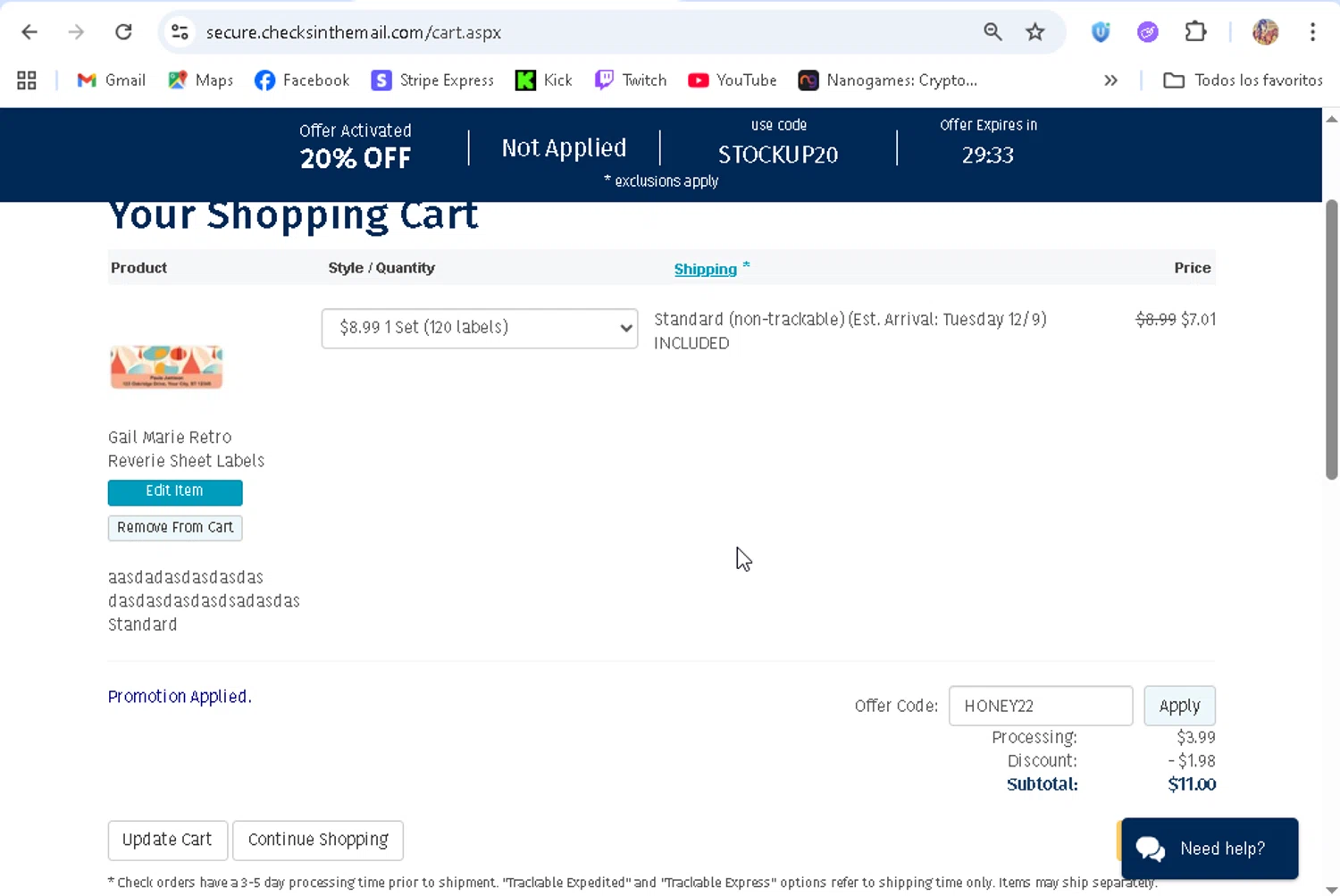The width and height of the screenshot is (1340, 896).
Task: Focus the Offer Code input field
Action: pyautogui.click(x=1041, y=706)
